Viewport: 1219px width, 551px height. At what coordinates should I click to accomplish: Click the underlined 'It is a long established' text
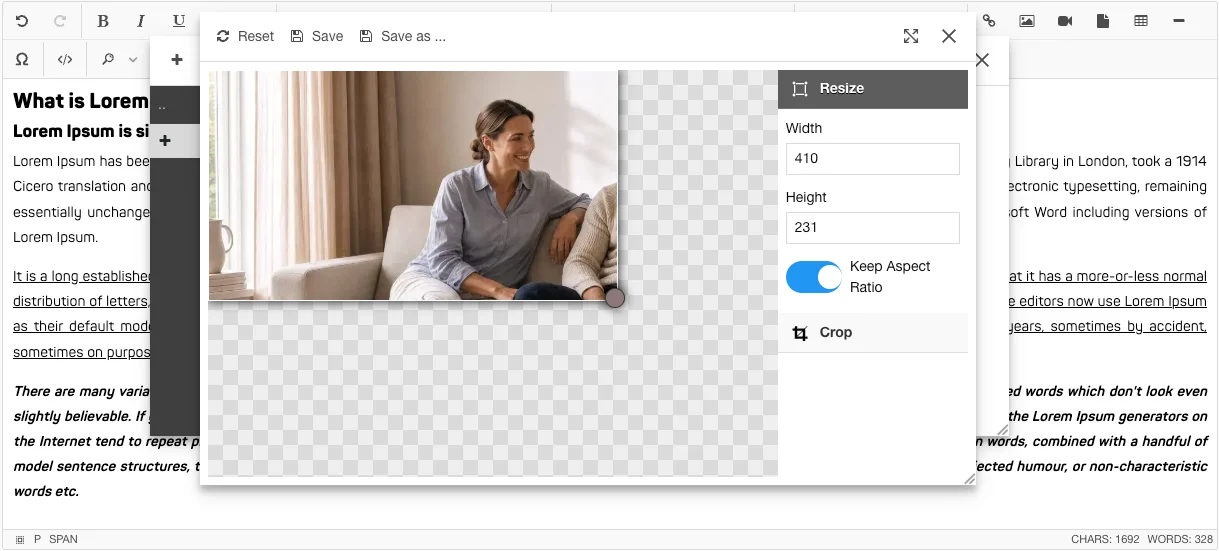point(81,276)
